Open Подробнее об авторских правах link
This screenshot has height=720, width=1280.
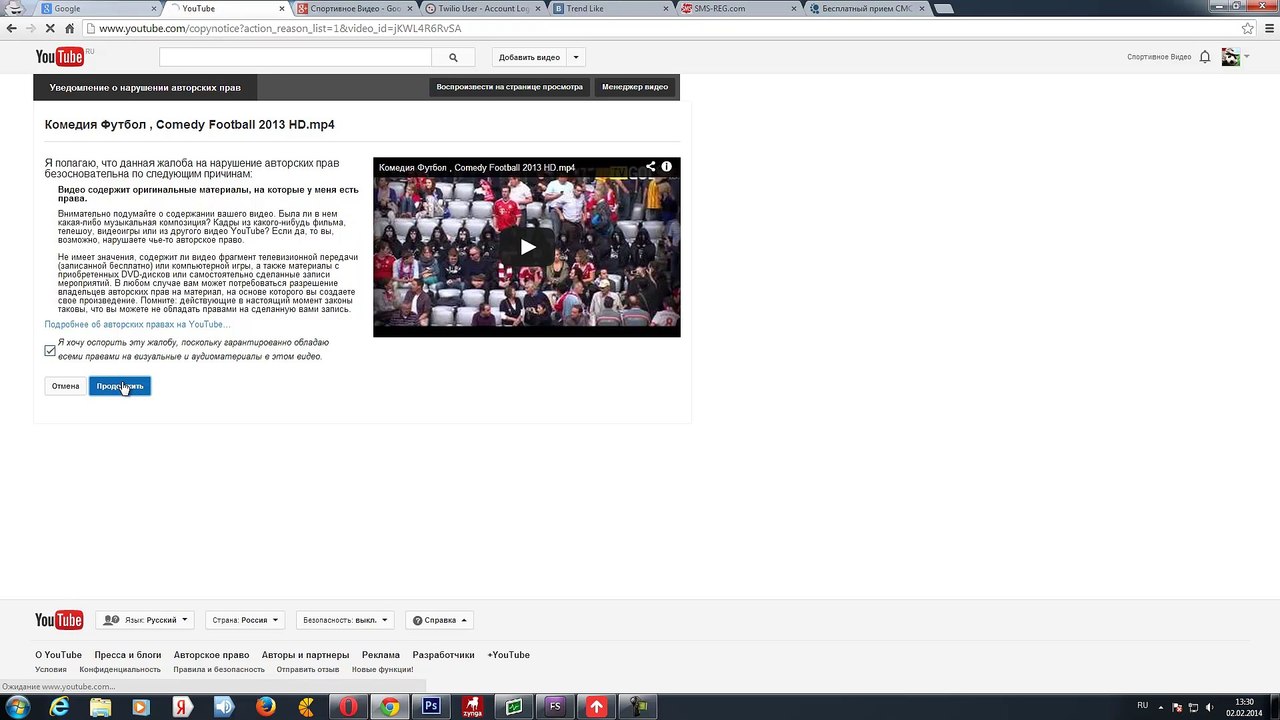137,325
